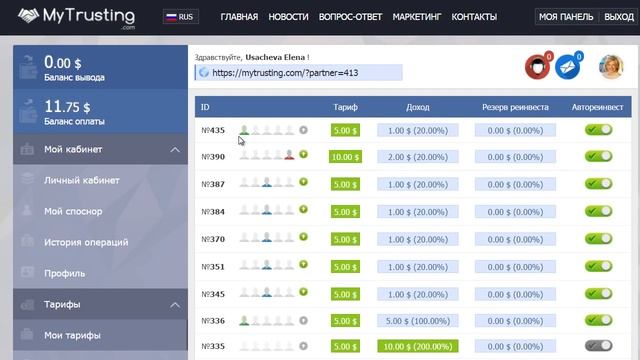
Task: Click the partner referral link field
Action: click(299, 73)
